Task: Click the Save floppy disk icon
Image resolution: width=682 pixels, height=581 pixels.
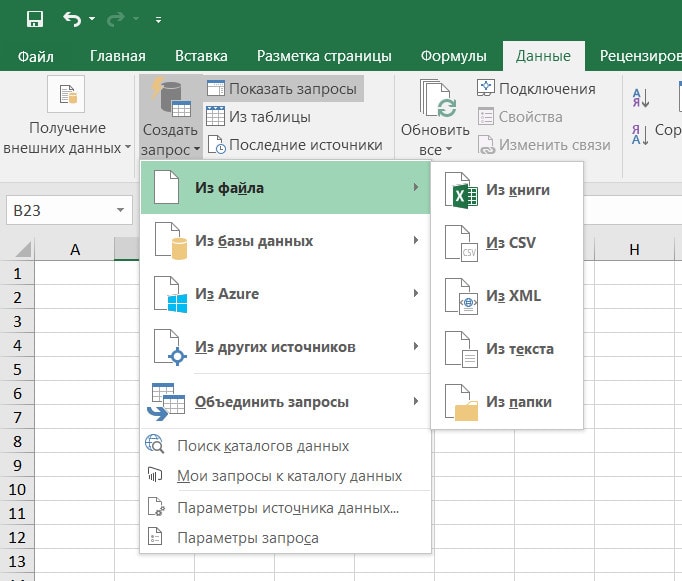Action: [x=35, y=19]
